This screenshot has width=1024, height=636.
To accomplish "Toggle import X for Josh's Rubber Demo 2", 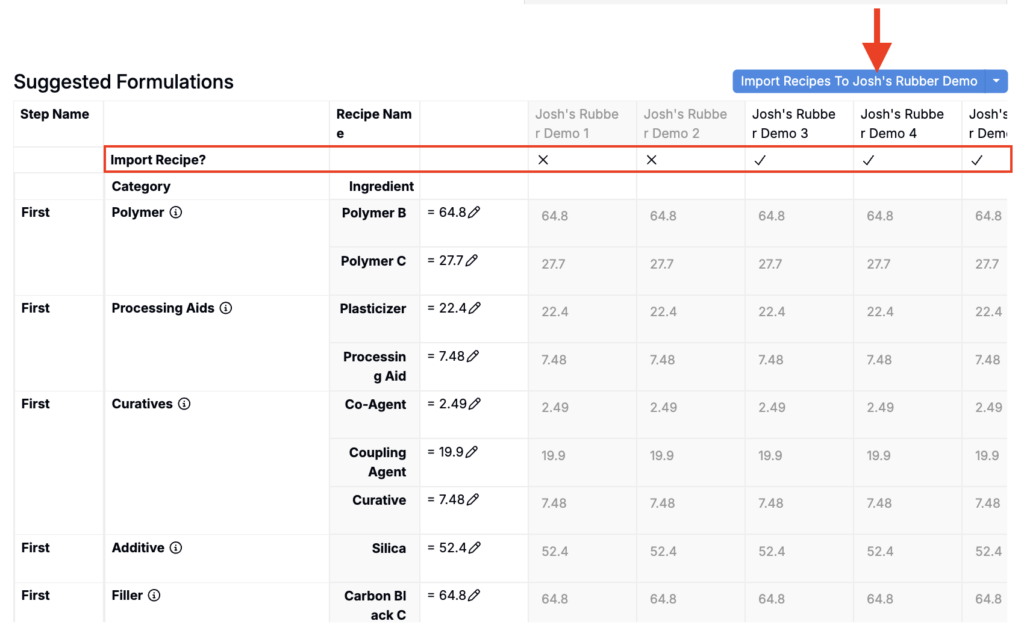I will [652, 160].
